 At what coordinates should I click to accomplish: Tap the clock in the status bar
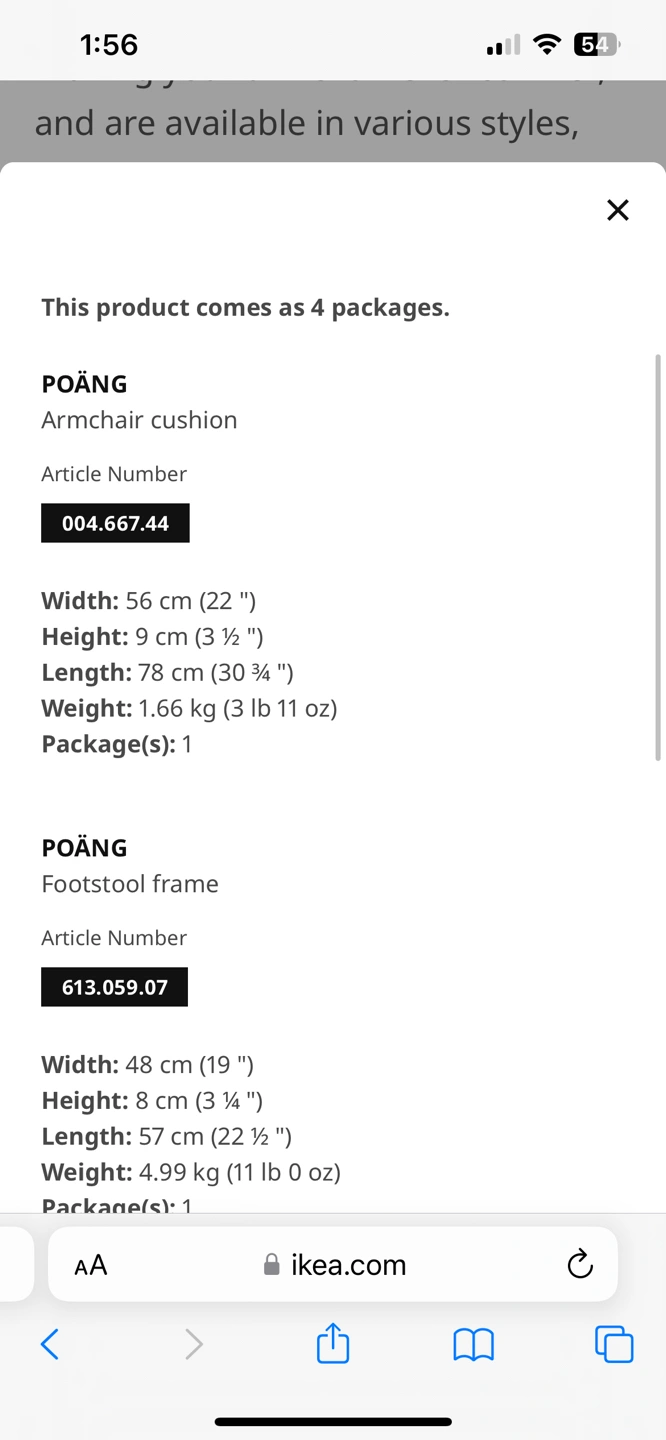pyautogui.click(x=109, y=44)
